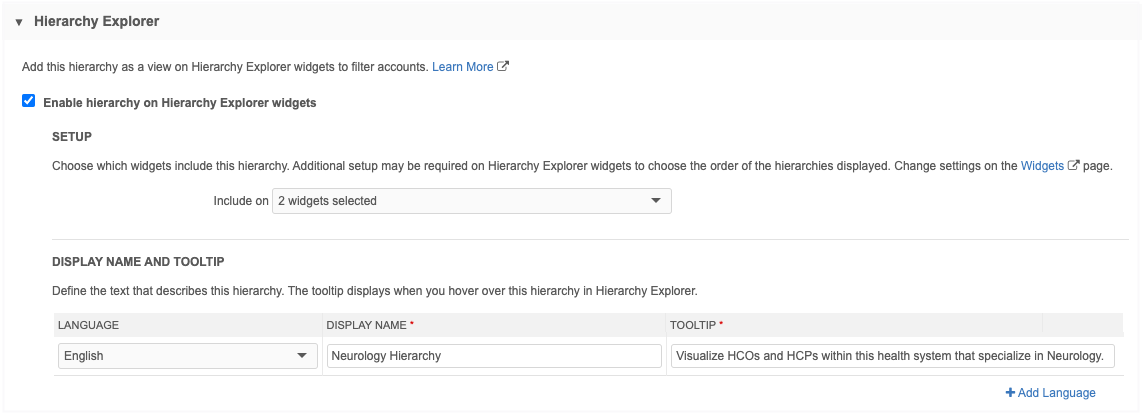Click the plus icon beside Add Language
Screen dimensions: 1142x415
pyautogui.click(x=1010, y=393)
